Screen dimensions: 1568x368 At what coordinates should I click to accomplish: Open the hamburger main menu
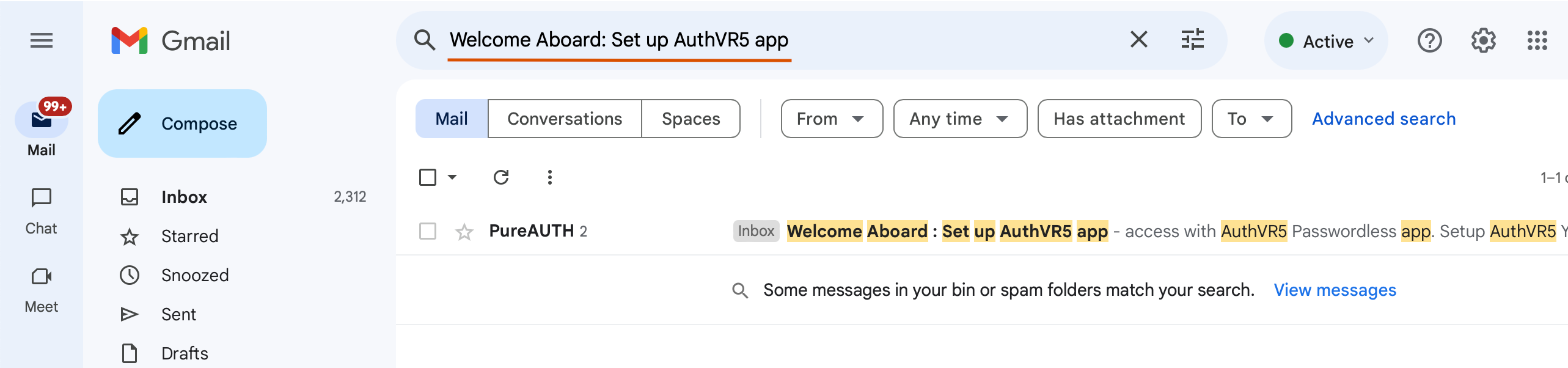42,40
